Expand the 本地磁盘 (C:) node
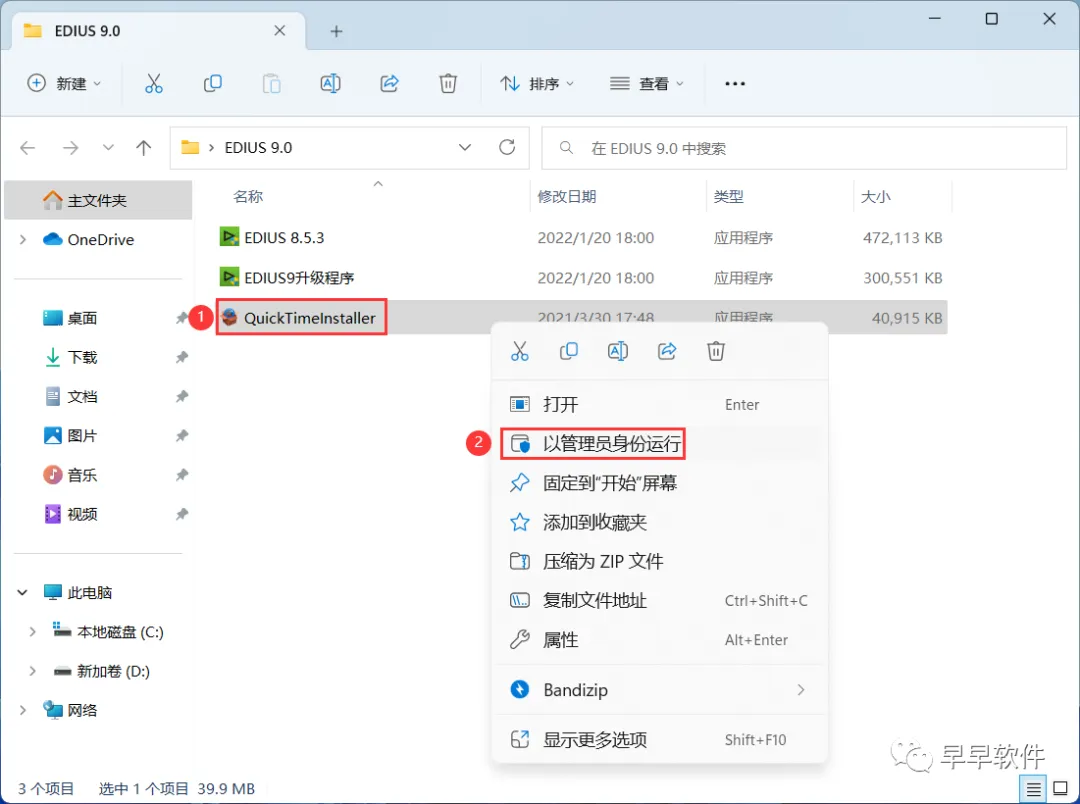The width and height of the screenshot is (1080, 804). point(32,632)
